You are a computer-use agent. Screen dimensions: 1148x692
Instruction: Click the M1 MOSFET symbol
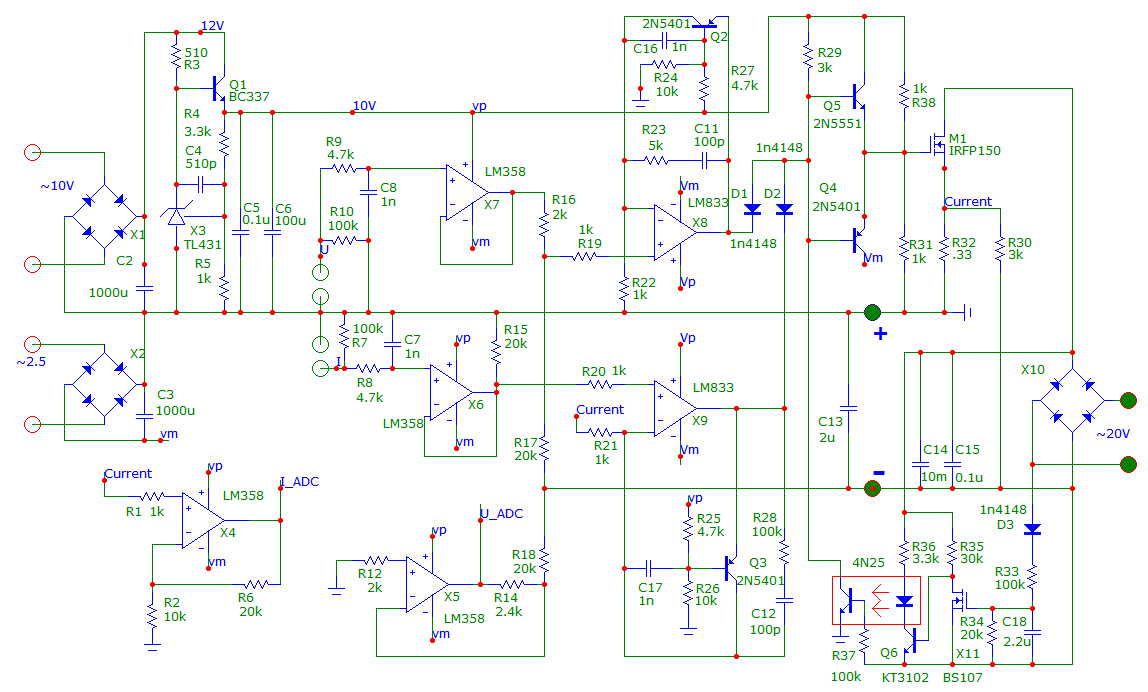click(936, 145)
